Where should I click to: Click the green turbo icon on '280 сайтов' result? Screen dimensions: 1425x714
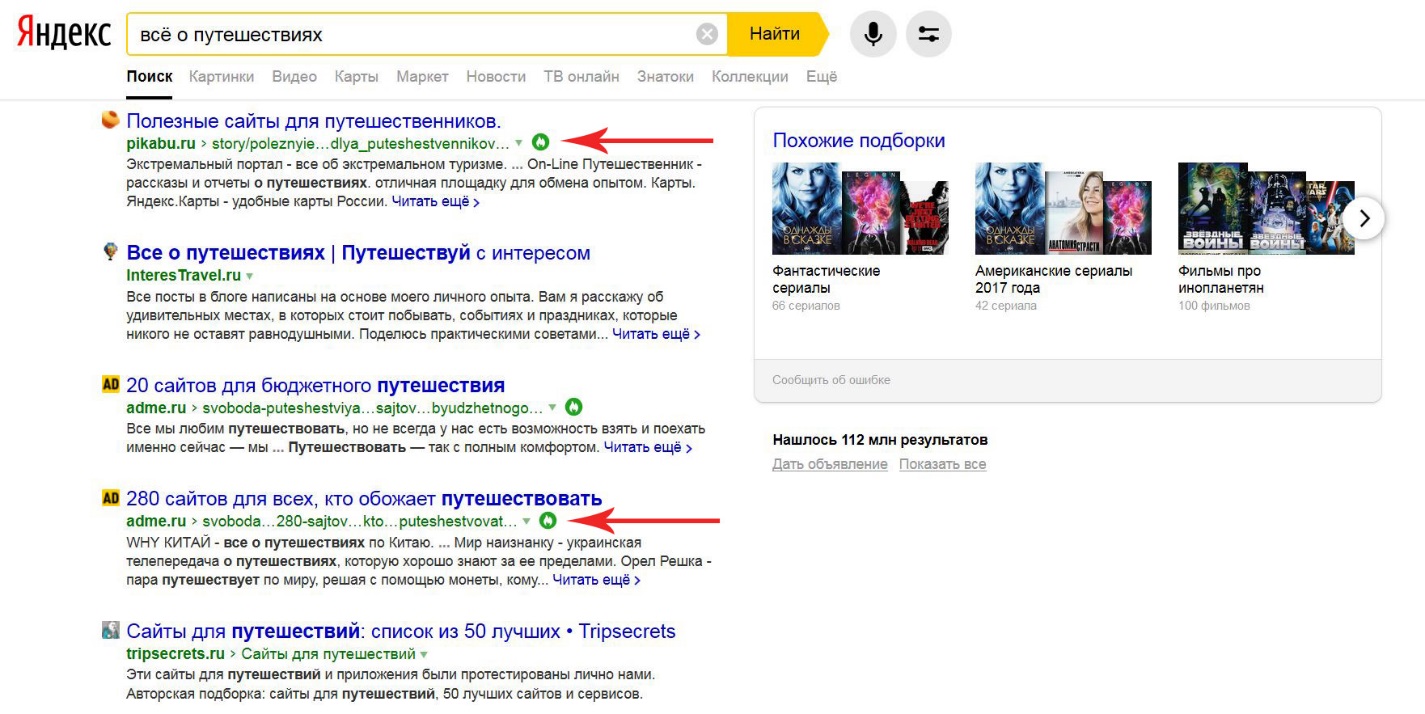point(547,520)
